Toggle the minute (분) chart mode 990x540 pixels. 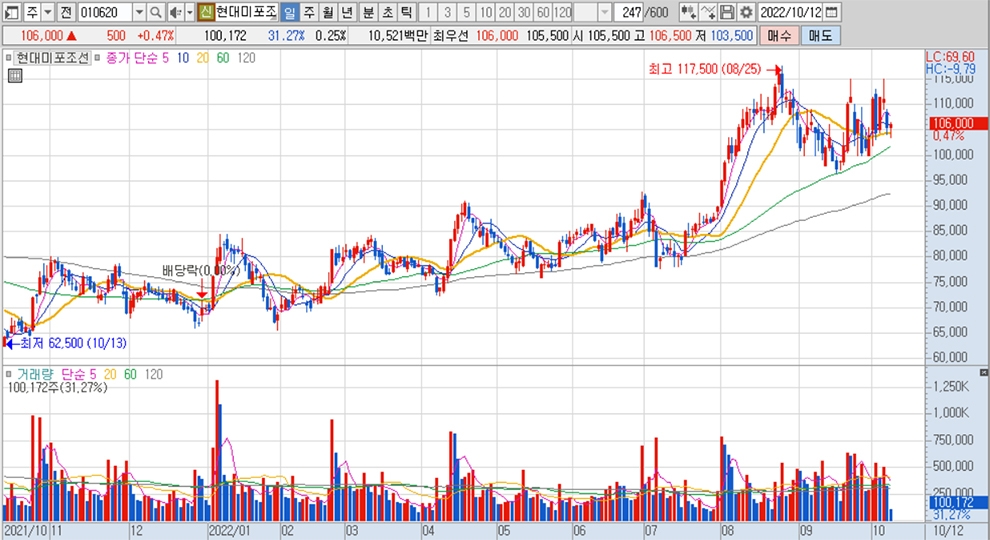pyautogui.click(x=368, y=12)
